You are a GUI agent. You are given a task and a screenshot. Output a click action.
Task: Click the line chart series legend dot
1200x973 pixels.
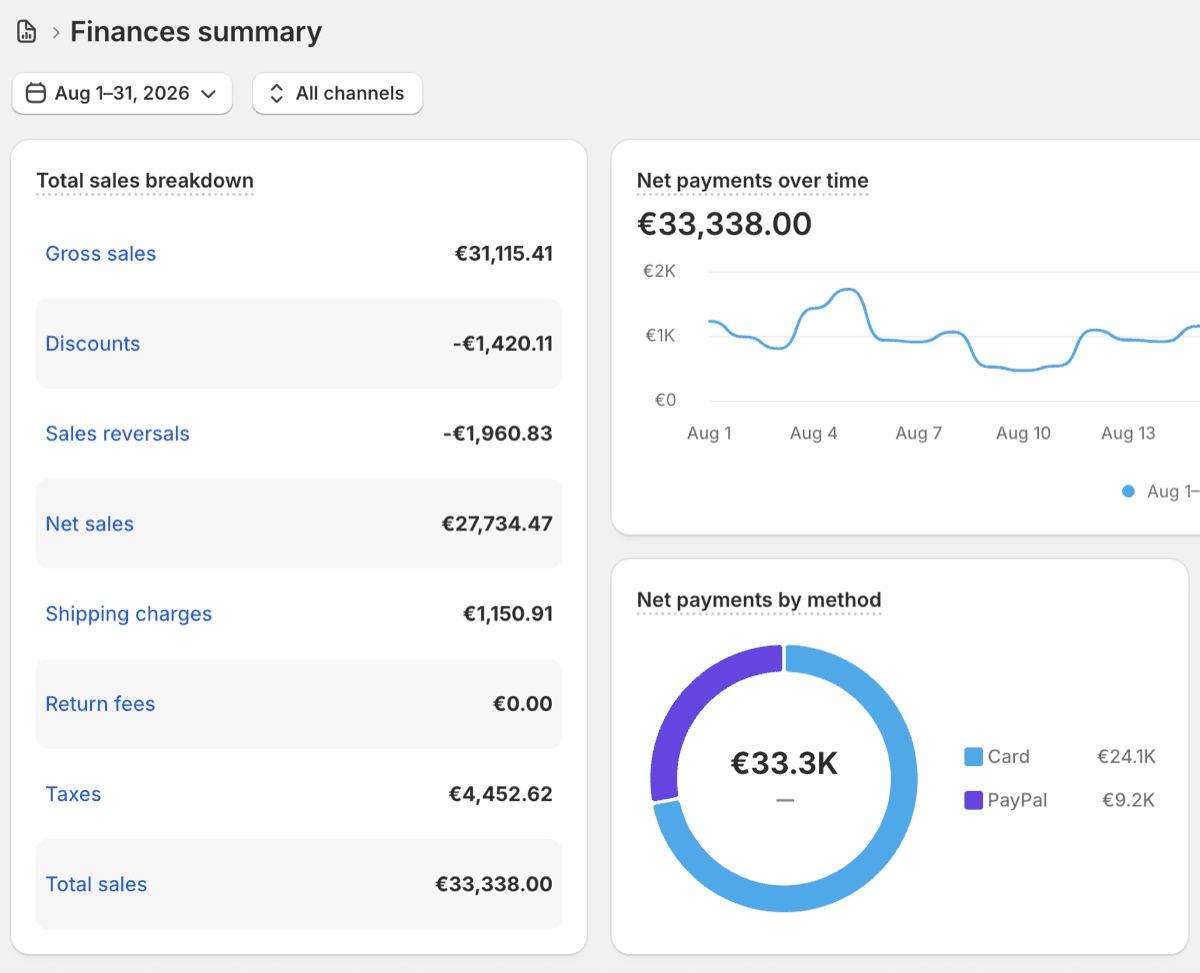[x=1128, y=491]
